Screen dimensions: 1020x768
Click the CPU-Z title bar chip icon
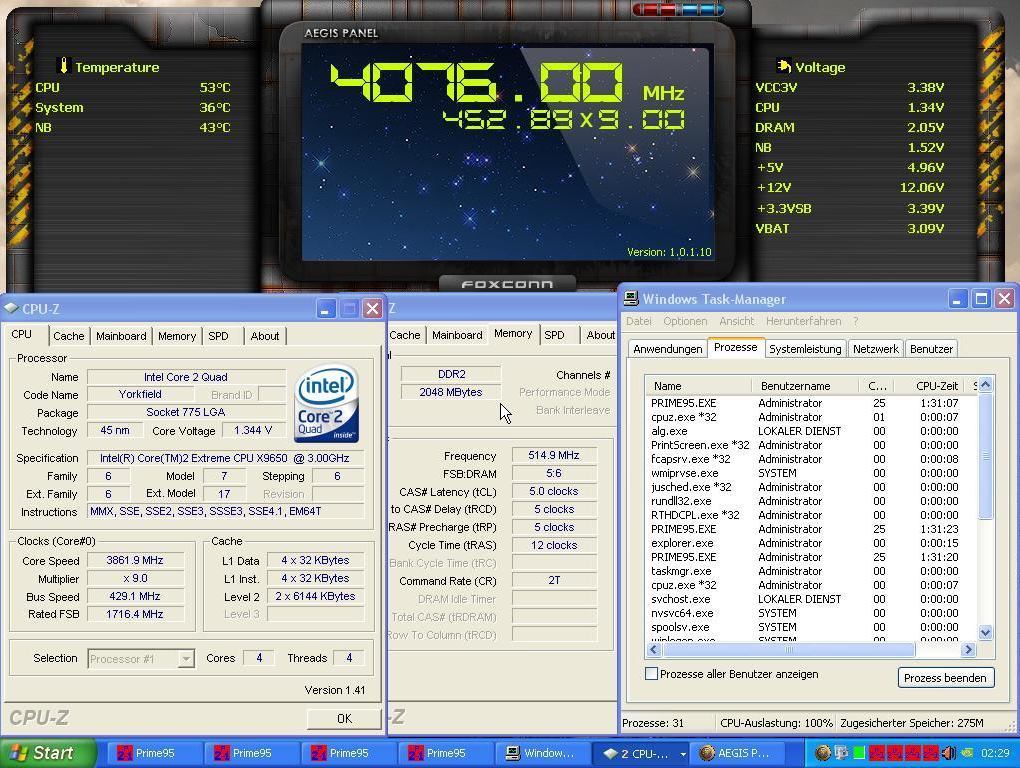click(x=11, y=308)
